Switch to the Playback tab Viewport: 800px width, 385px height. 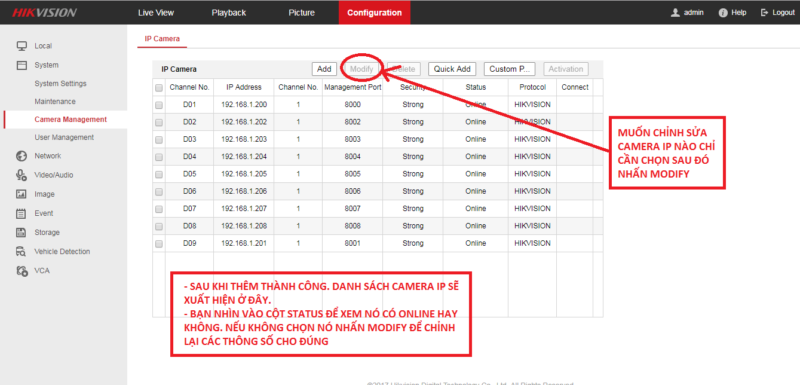point(229,13)
